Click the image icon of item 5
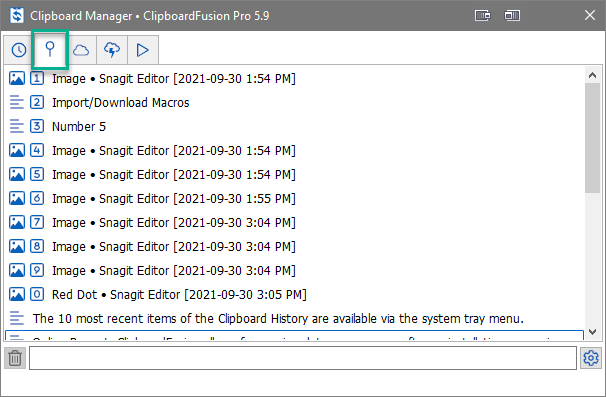The width and height of the screenshot is (606, 397). click(17, 174)
